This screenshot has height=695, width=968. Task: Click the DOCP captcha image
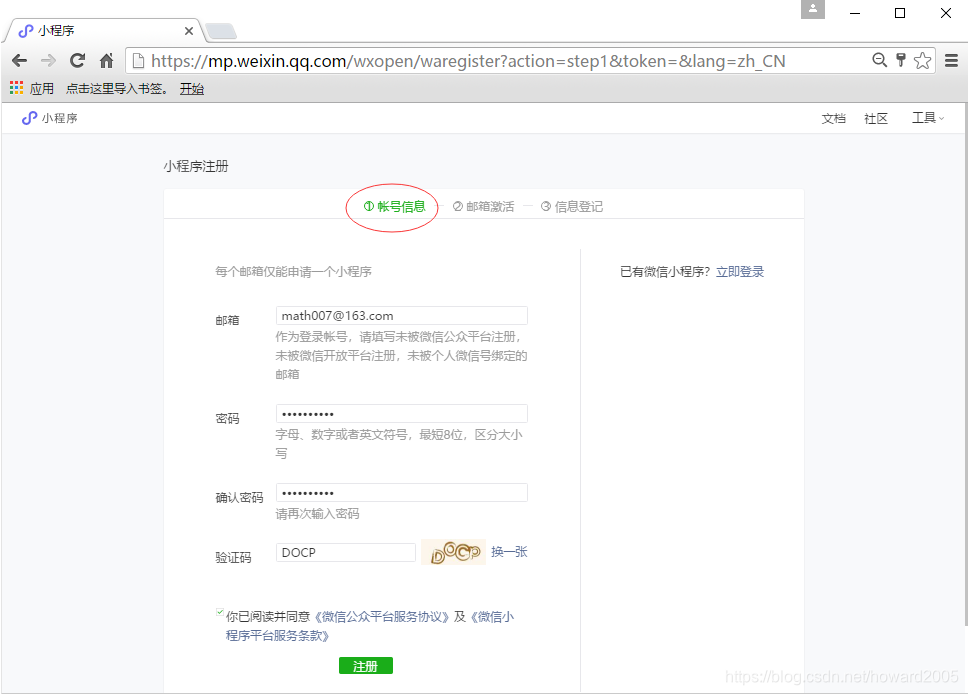453,551
